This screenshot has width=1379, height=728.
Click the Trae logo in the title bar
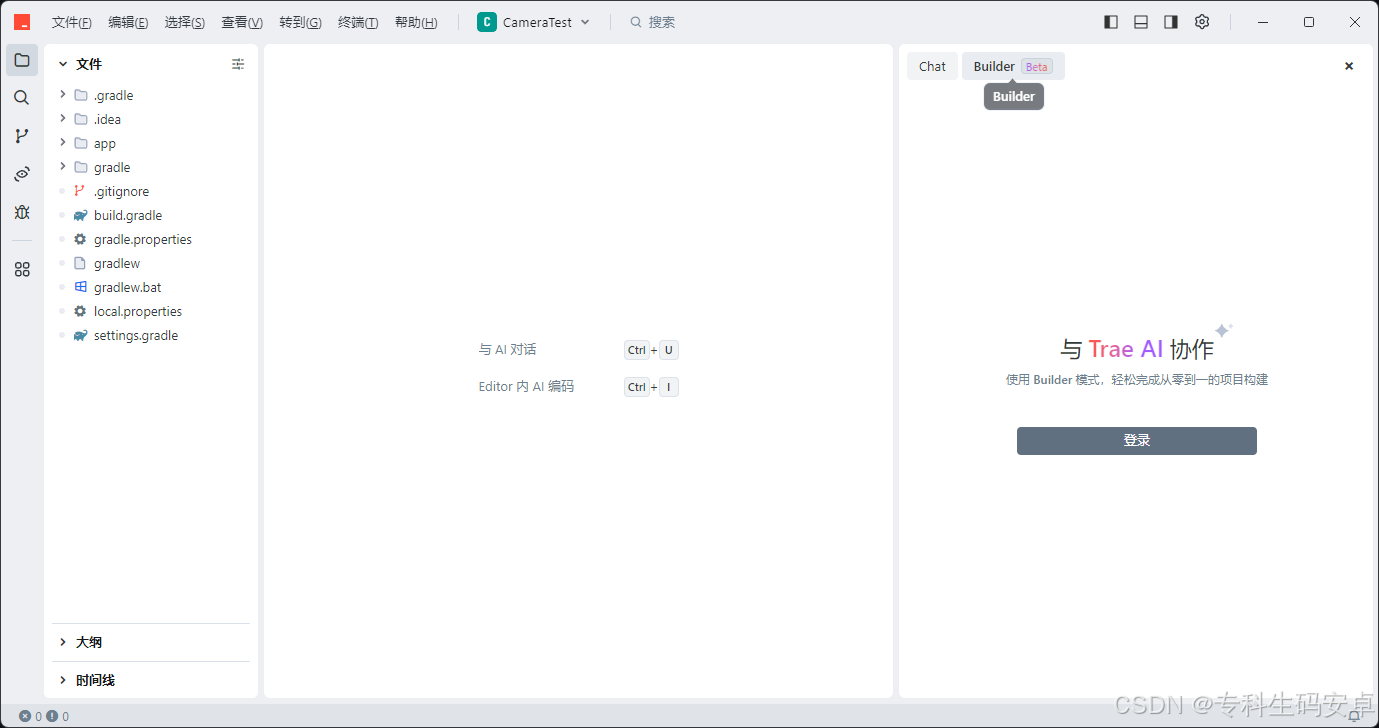22,22
